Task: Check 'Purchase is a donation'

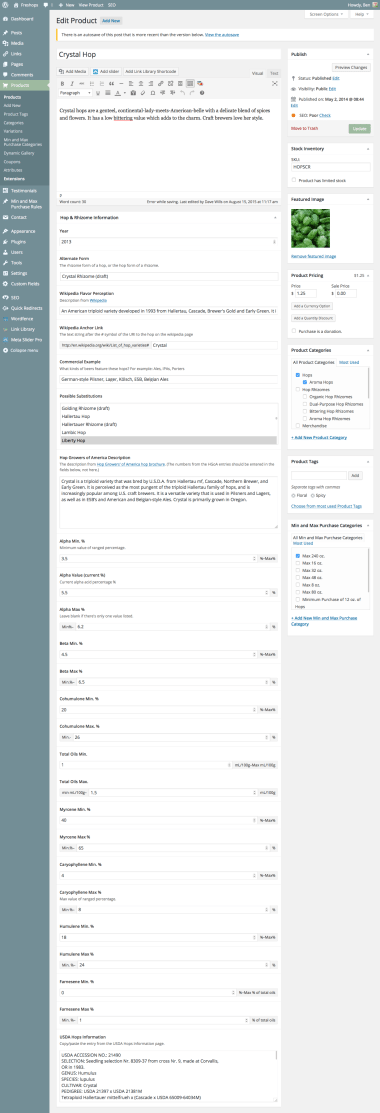Action: click(x=295, y=330)
